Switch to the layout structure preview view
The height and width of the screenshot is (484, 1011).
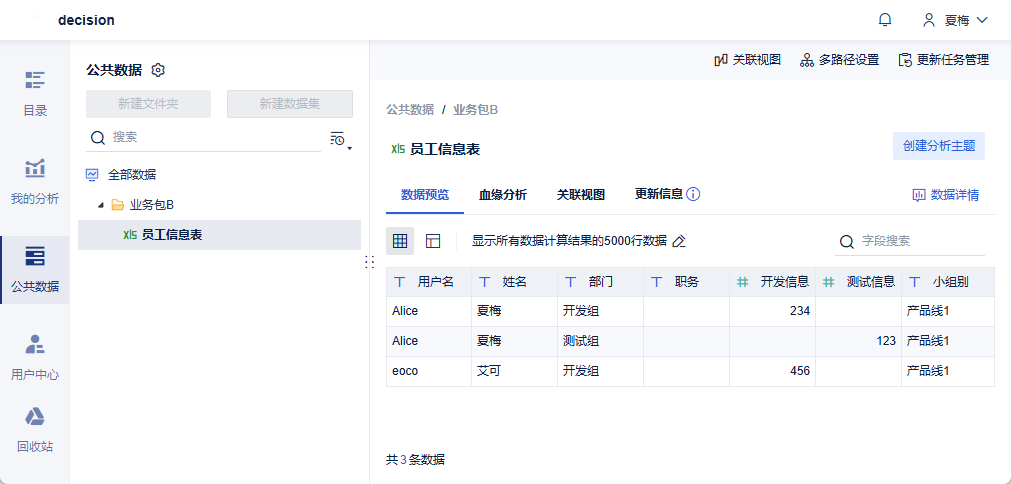[433, 241]
